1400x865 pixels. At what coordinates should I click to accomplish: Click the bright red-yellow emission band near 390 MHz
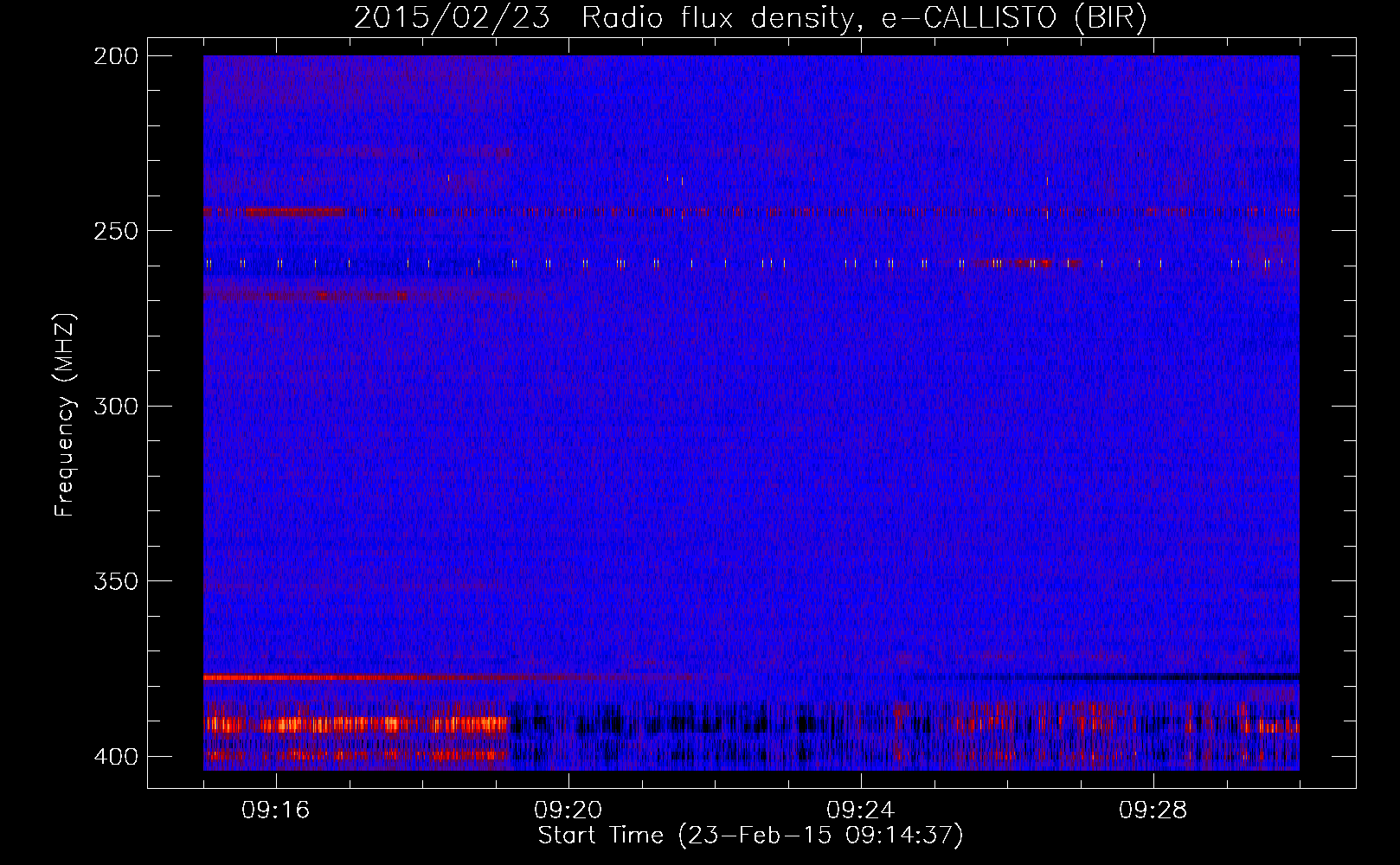tap(356, 725)
